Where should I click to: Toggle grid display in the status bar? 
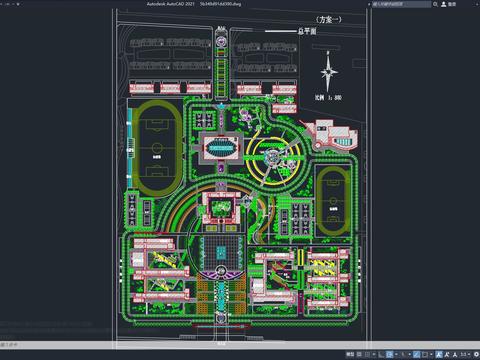tap(359, 354)
